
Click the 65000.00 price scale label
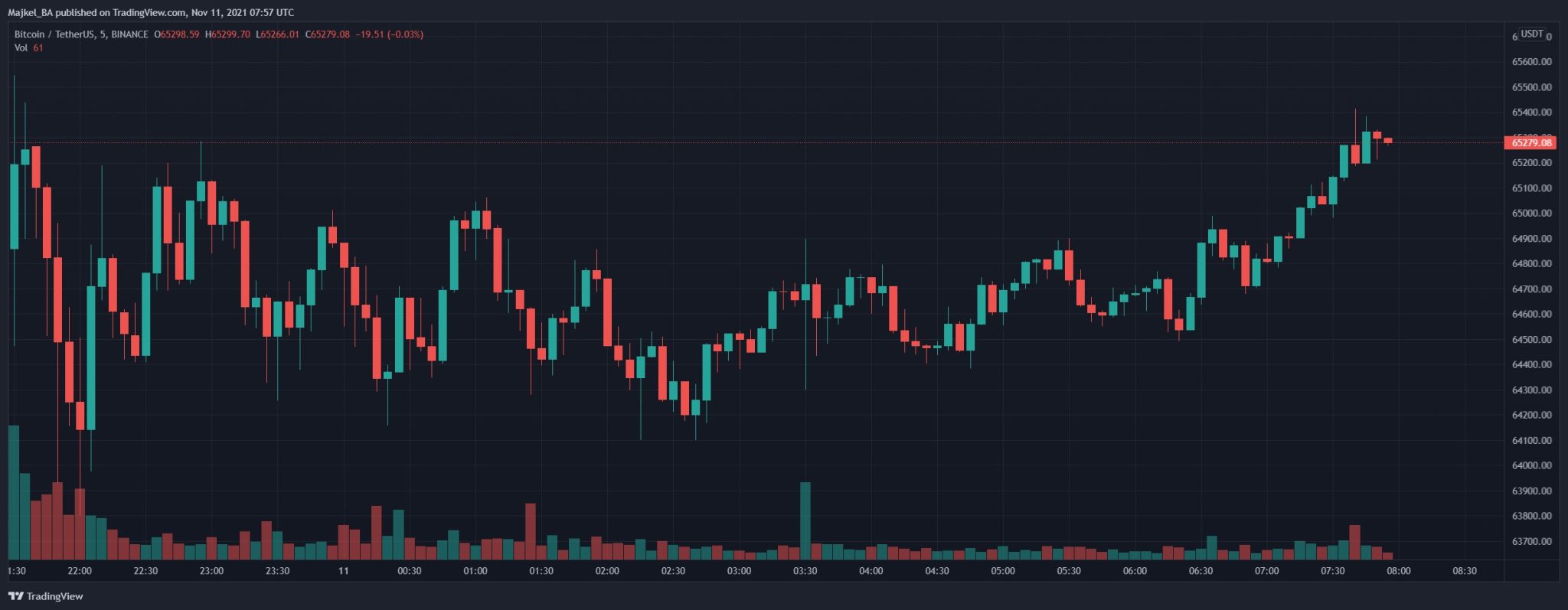tap(1531, 214)
